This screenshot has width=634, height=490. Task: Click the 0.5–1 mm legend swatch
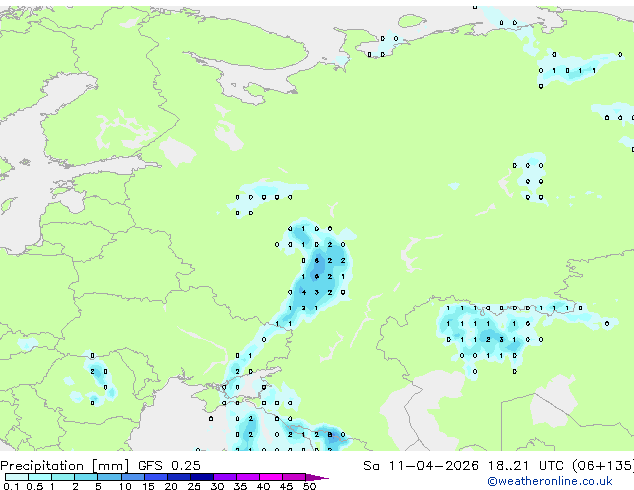click(x=40, y=477)
